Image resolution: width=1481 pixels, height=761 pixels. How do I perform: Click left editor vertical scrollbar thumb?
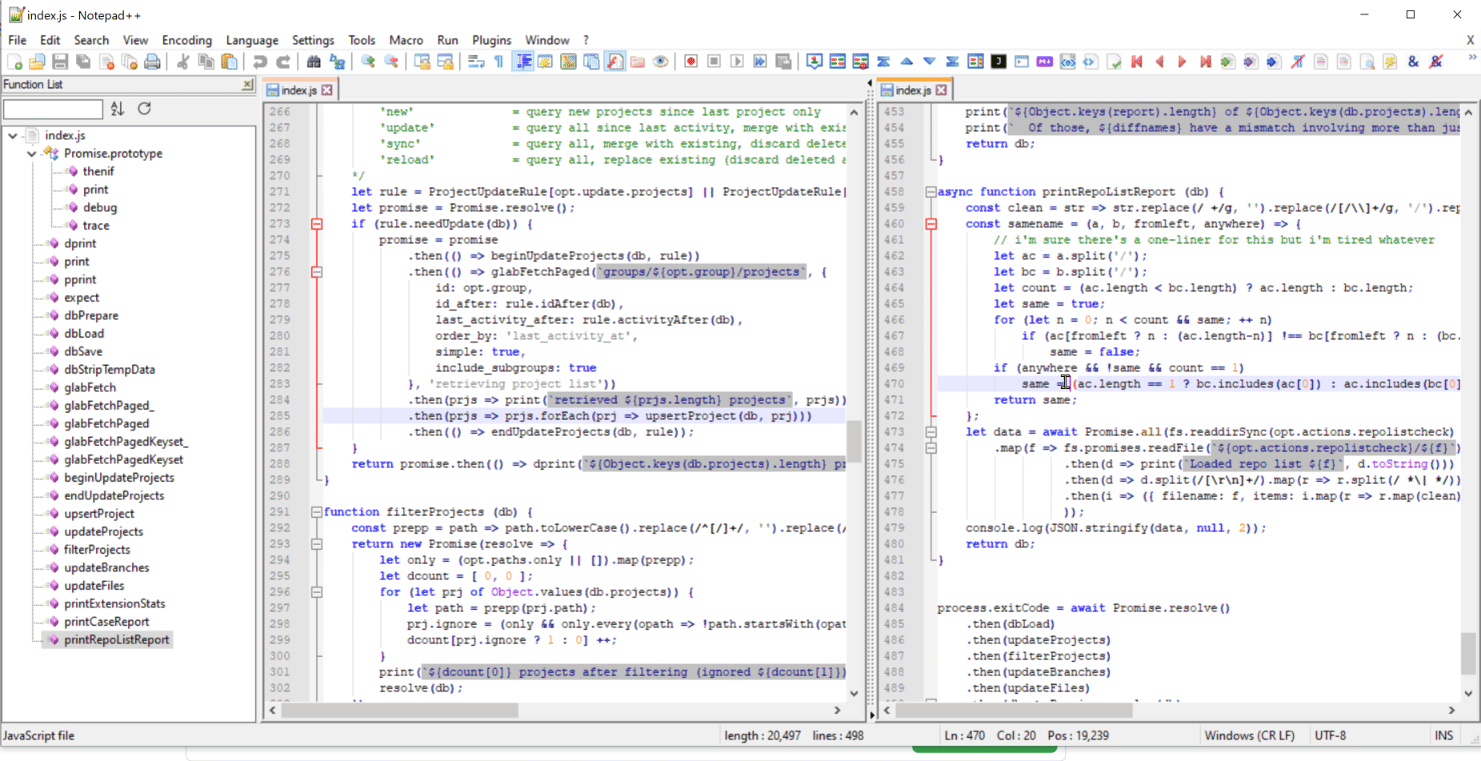click(854, 440)
